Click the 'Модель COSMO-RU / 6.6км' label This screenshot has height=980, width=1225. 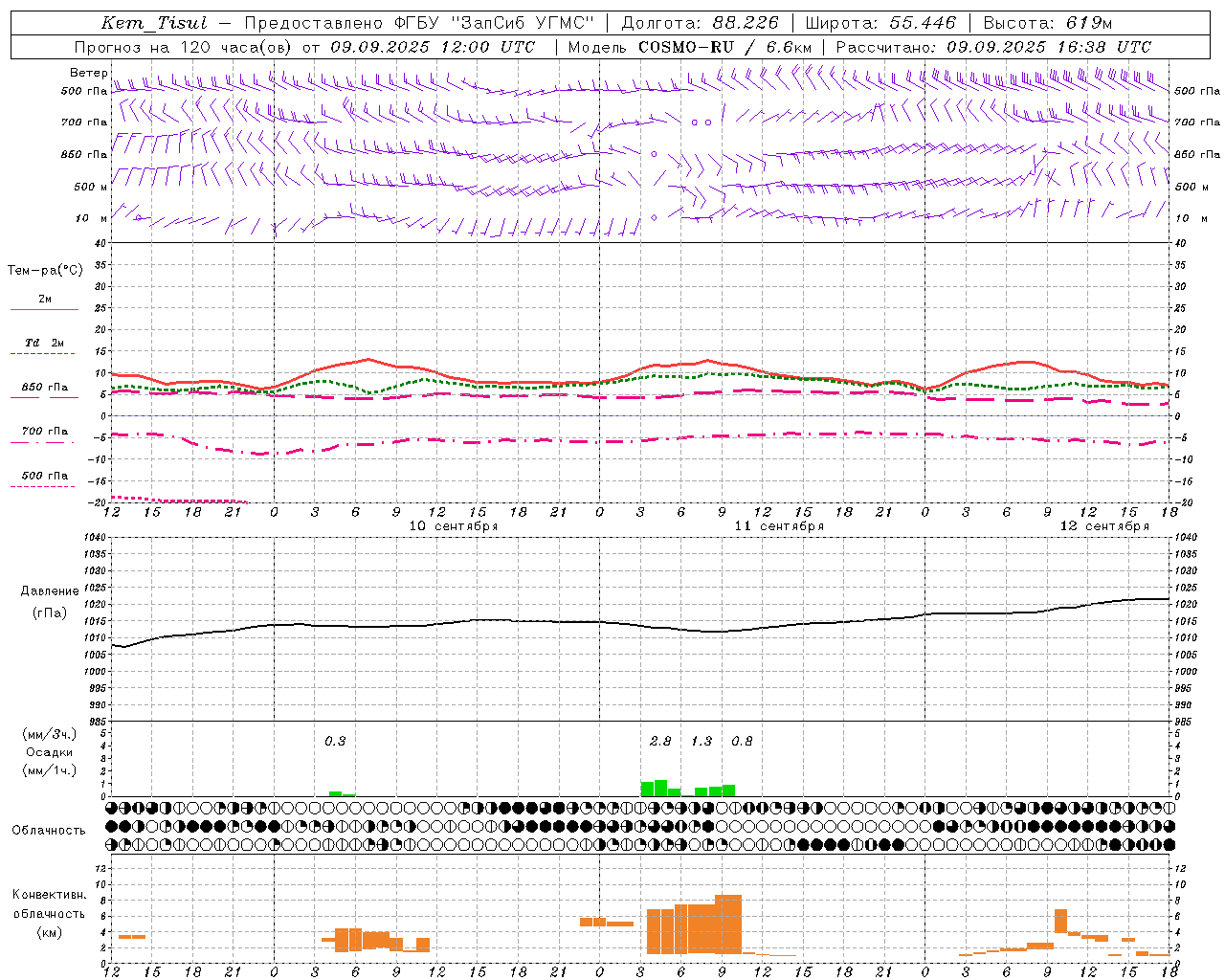click(690, 47)
